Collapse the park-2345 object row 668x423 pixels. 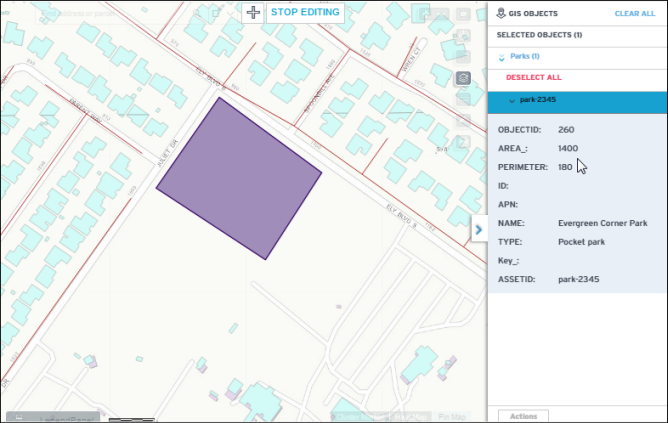[x=512, y=101]
